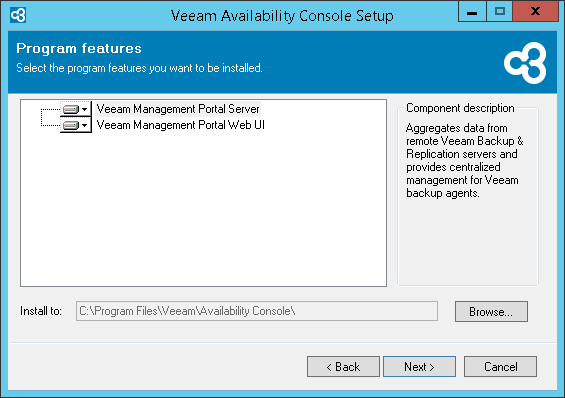565x398 pixels.
Task: Click the Next button
Action: [419, 367]
